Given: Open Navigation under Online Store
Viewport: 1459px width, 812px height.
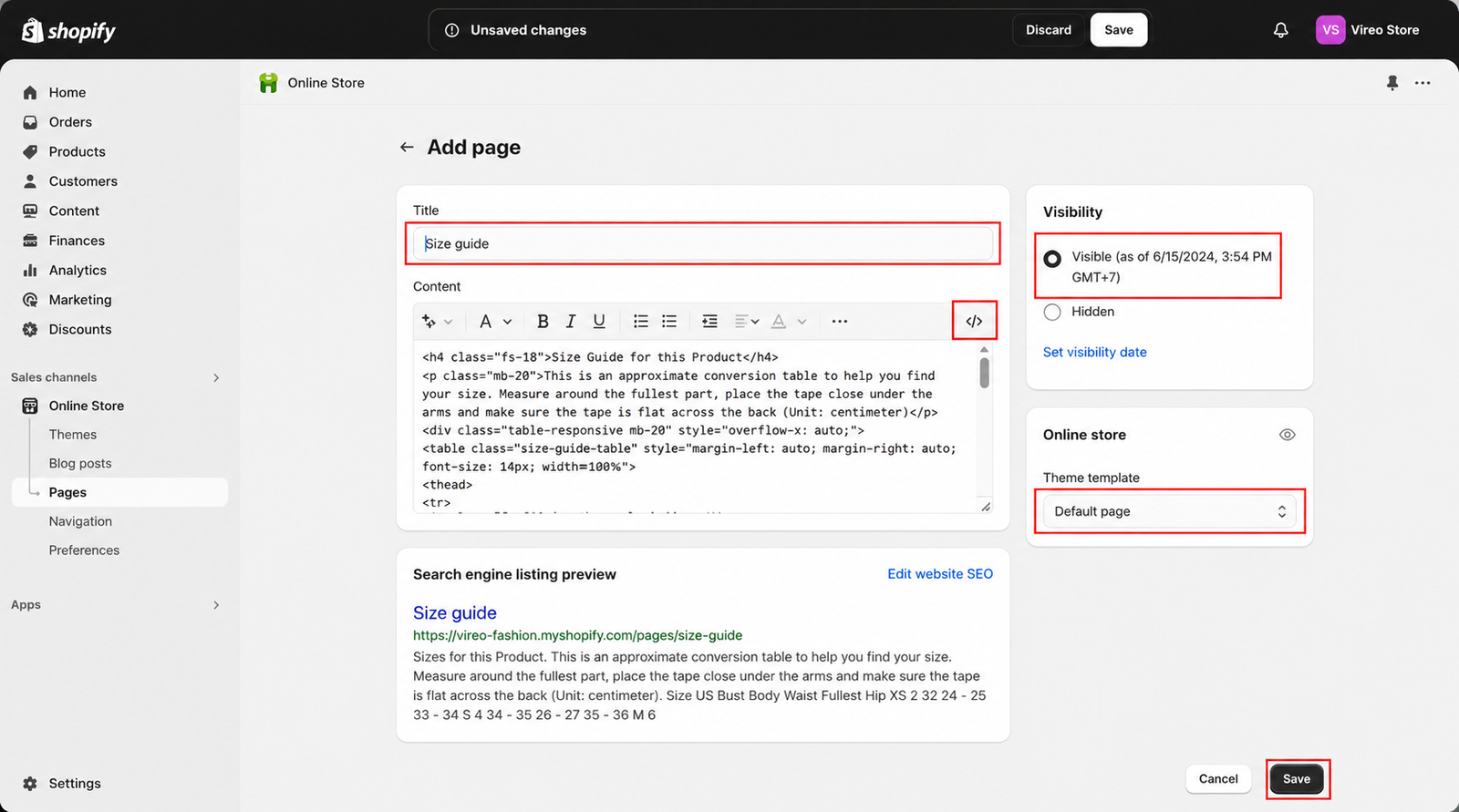Looking at the screenshot, I should point(80,521).
